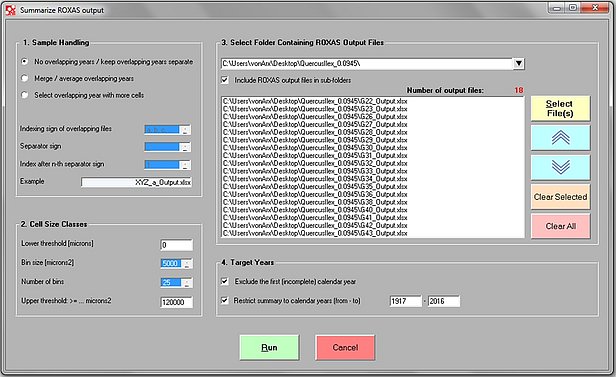The image size is (616, 377).
Task: Click the Upper threshold field showing 120000
Action: pyautogui.click(x=176, y=302)
